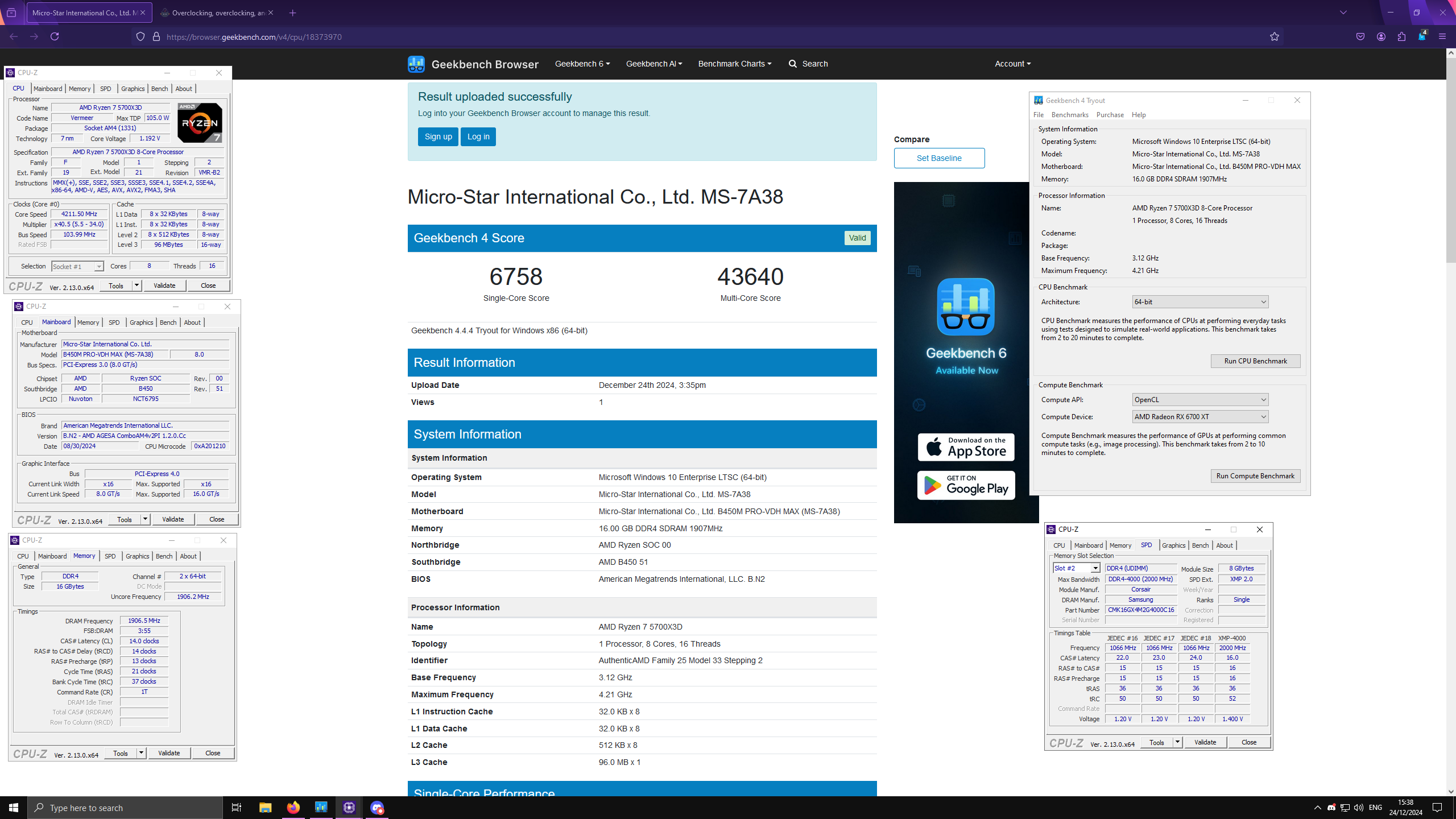Open the Benchmarks menu in Geekbench 4 Tryout
Screen dimensions: 1456x819
[x=1070, y=115]
